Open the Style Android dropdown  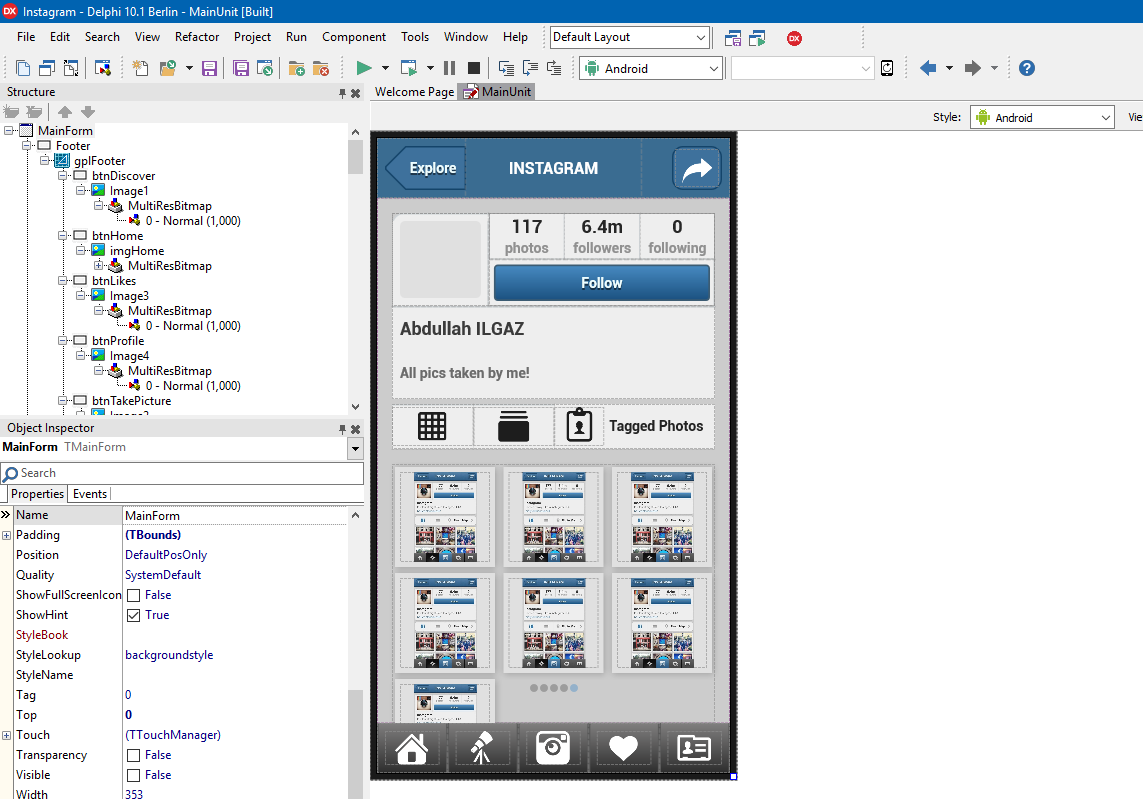coord(1106,117)
